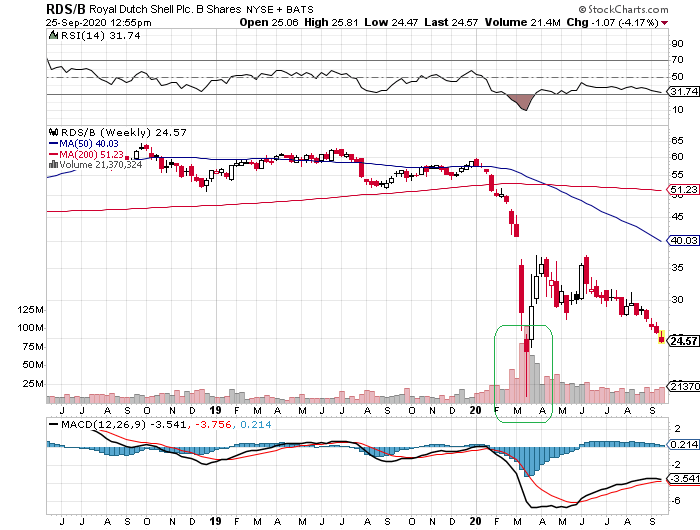Viewport: 700px width, 530px height.
Task: Click the RDS/B ticker symbol heading
Action: [x=66, y=9]
